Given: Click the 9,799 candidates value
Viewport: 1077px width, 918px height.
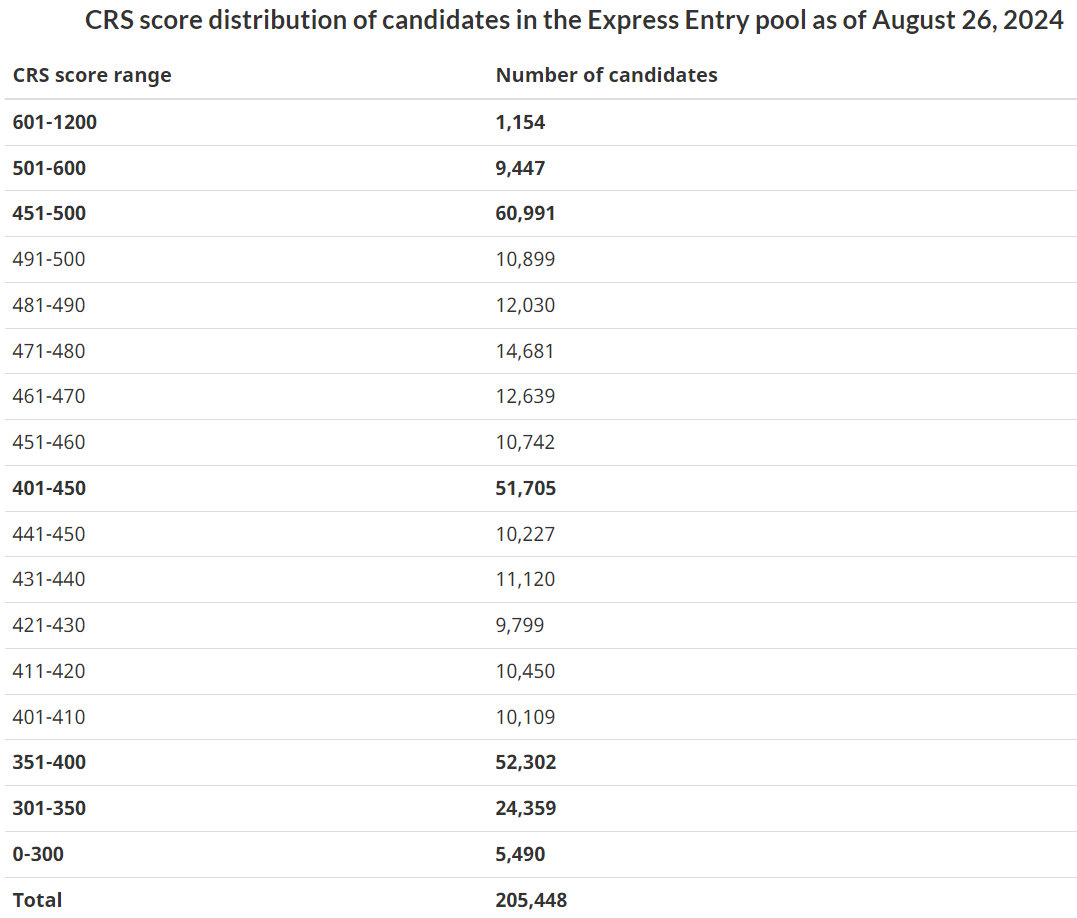Looking at the screenshot, I should 520,625.
